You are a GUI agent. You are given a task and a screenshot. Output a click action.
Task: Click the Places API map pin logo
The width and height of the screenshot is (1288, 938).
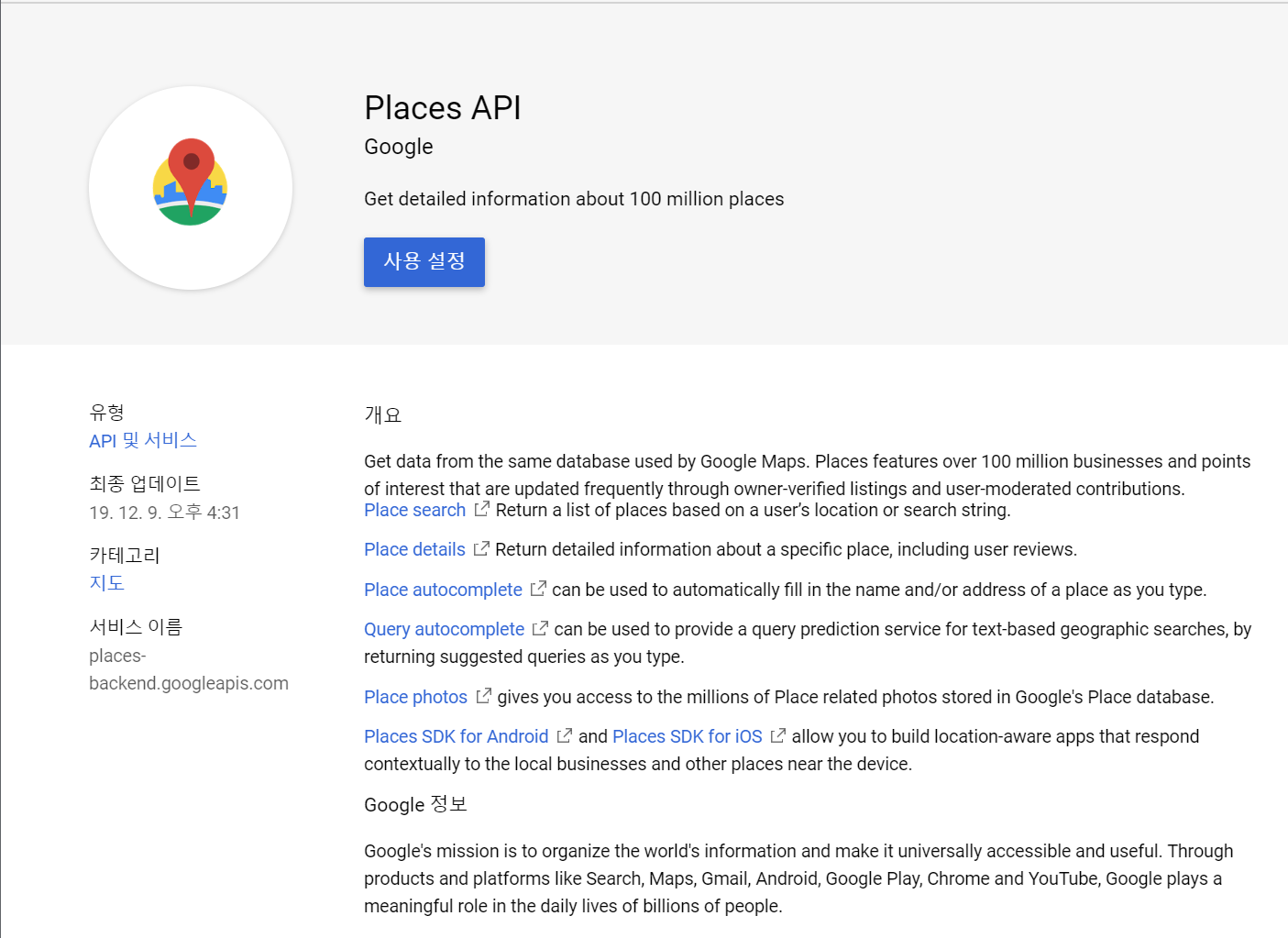point(191,182)
